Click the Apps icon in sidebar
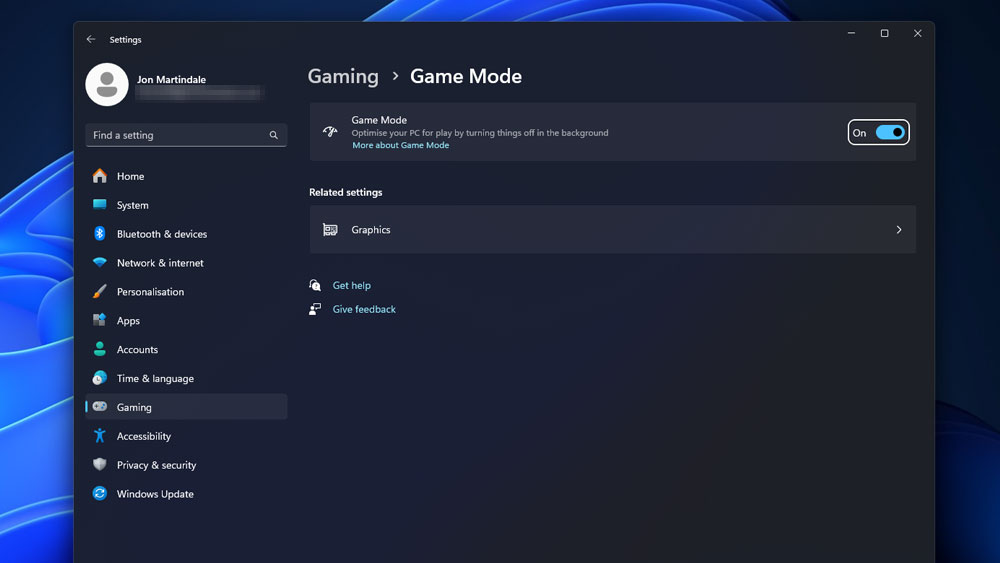The height and width of the screenshot is (563, 1000). point(99,320)
